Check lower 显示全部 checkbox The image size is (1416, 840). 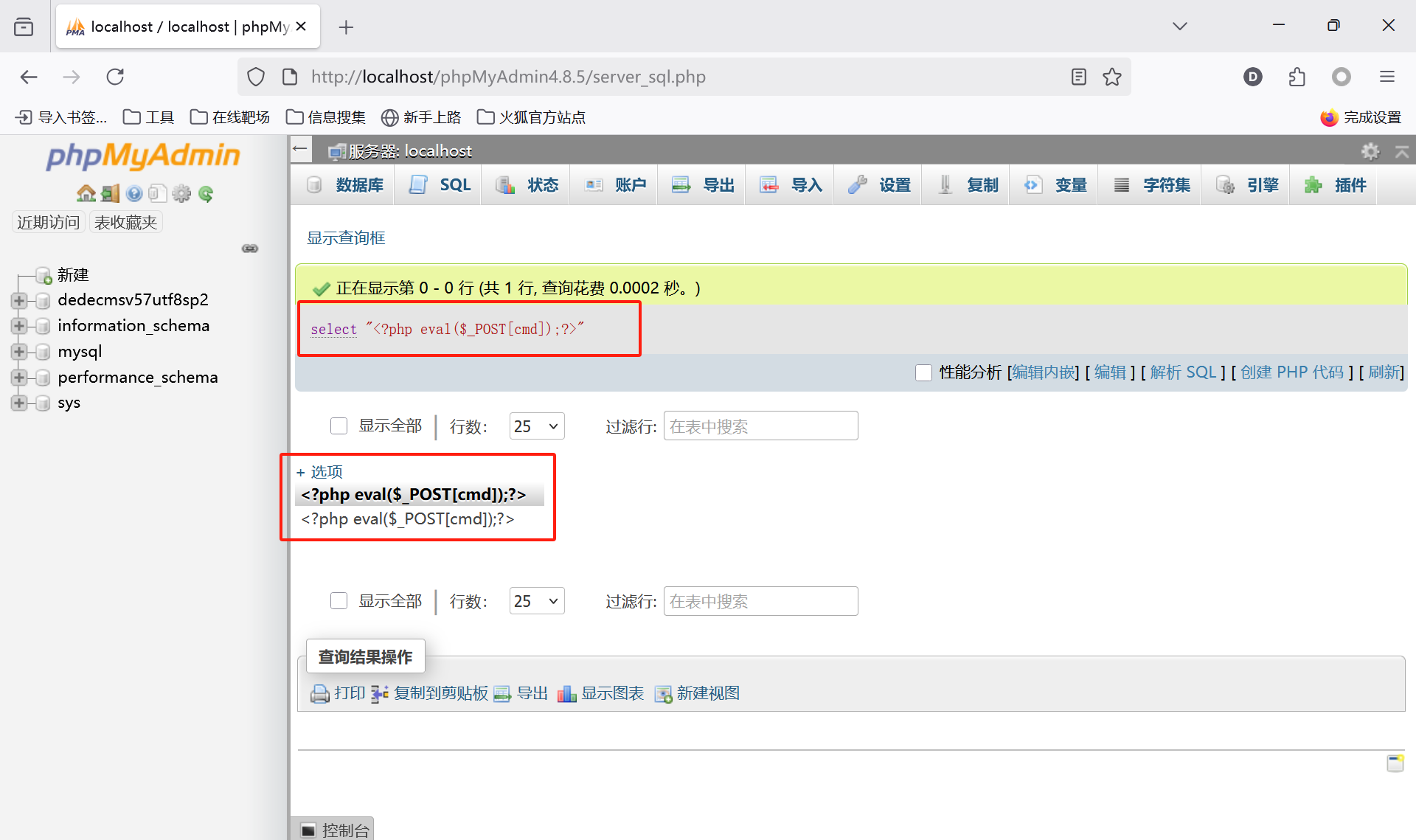pyautogui.click(x=339, y=601)
